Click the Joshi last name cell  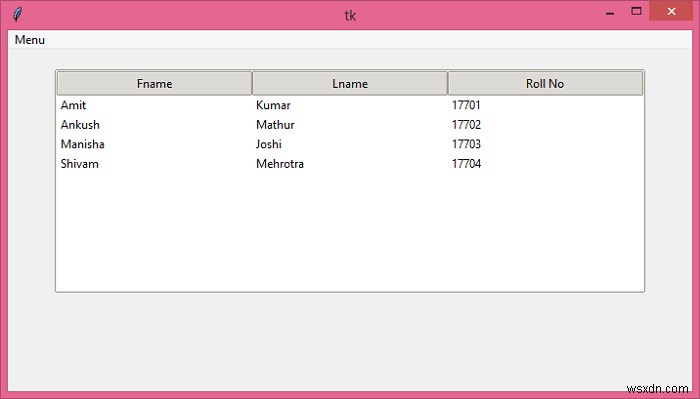coord(269,144)
